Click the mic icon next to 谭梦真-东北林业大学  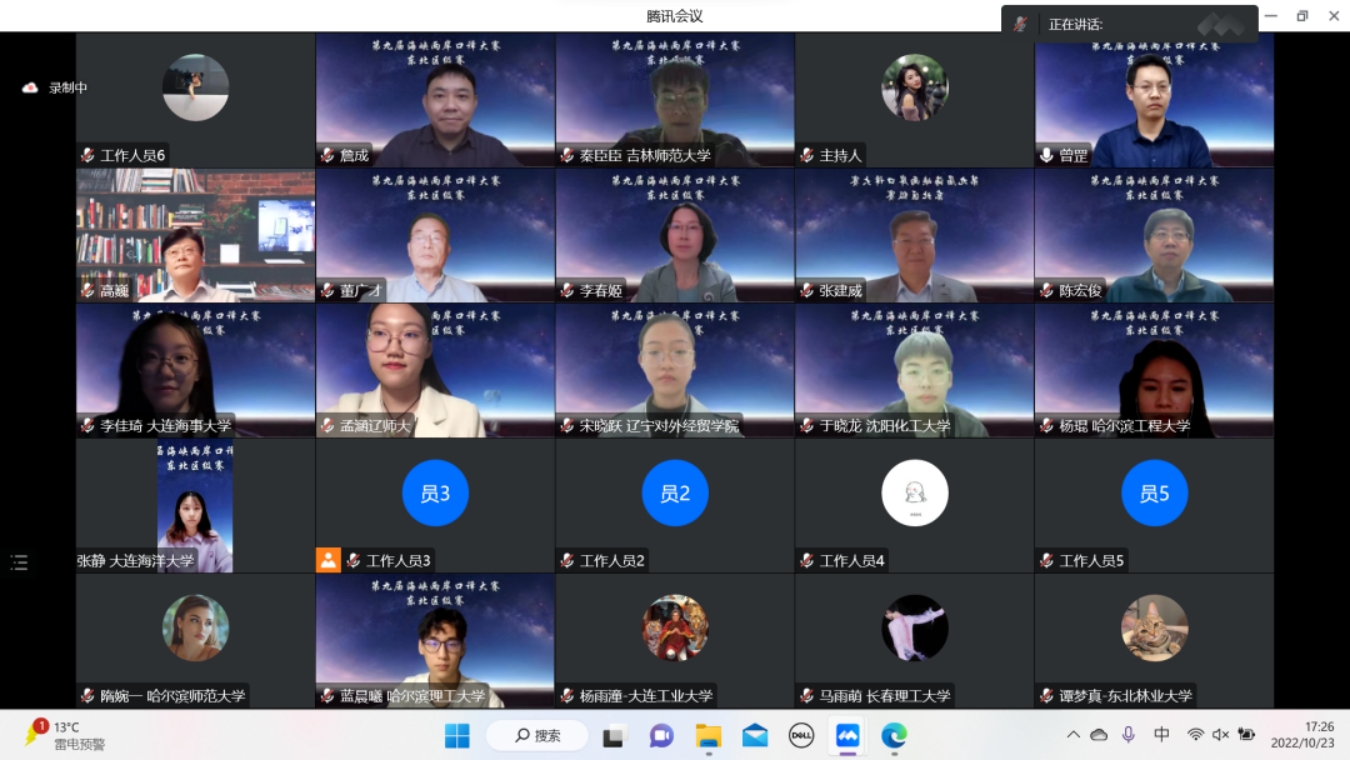tap(1045, 696)
